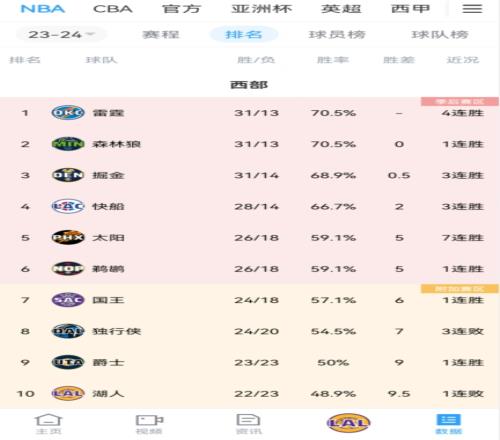Viewport: 500px width, 440px height.
Task: Tap the PHX Suns team logo
Action: [x=68, y=238]
